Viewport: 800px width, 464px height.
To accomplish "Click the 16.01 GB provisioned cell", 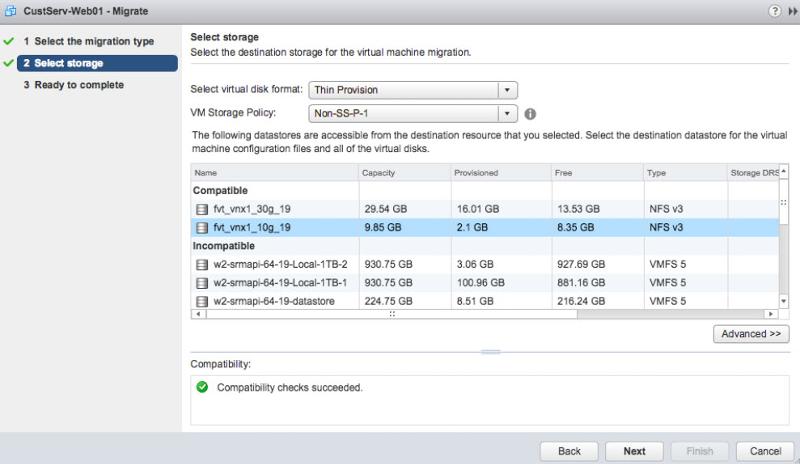I will pyautogui.click(x=478, y=209).
